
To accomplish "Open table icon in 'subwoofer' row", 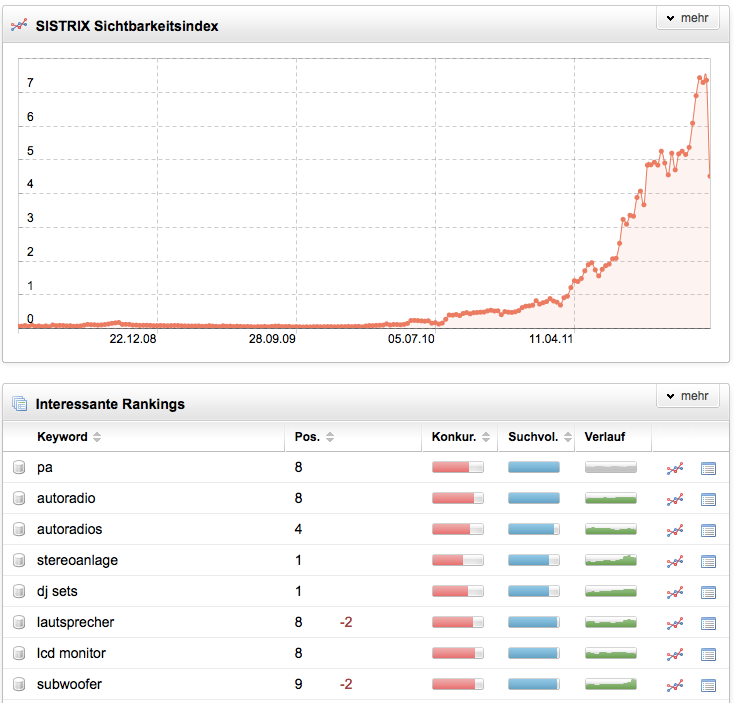I will (708, 685).
